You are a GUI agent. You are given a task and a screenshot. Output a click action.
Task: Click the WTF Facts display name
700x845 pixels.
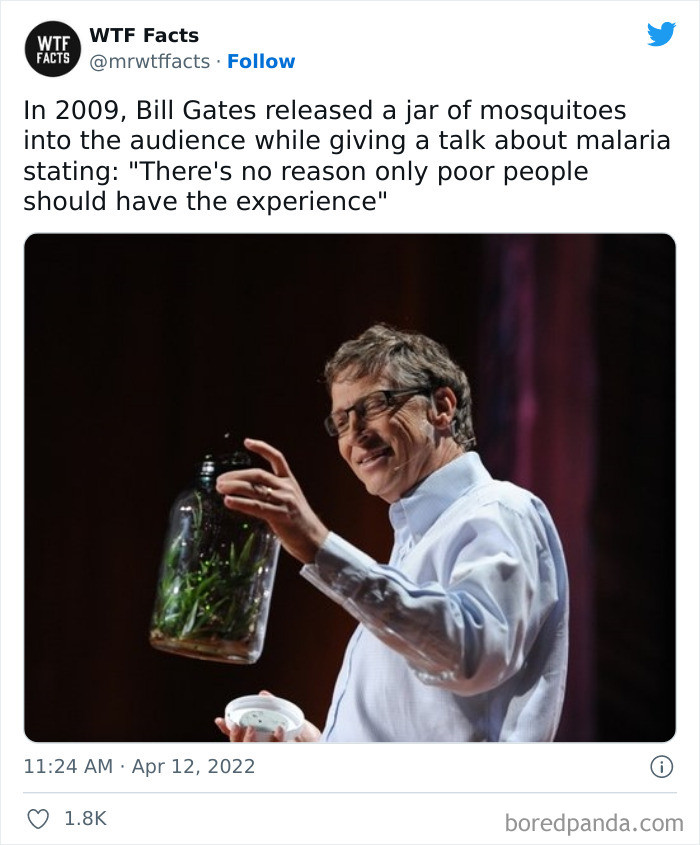[x=144, y=34]
